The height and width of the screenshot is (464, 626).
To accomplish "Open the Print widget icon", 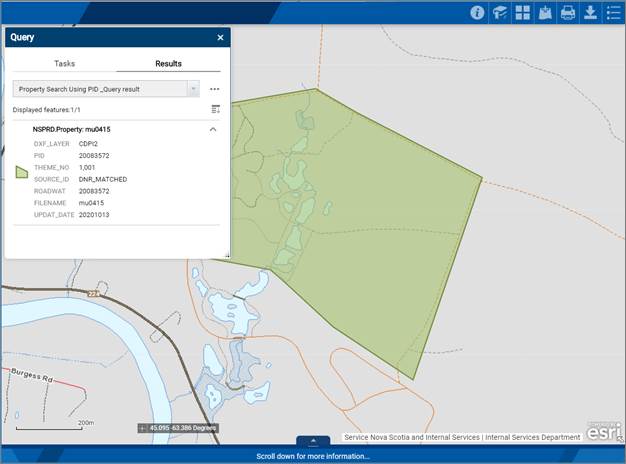I will (x=568, y=13).
